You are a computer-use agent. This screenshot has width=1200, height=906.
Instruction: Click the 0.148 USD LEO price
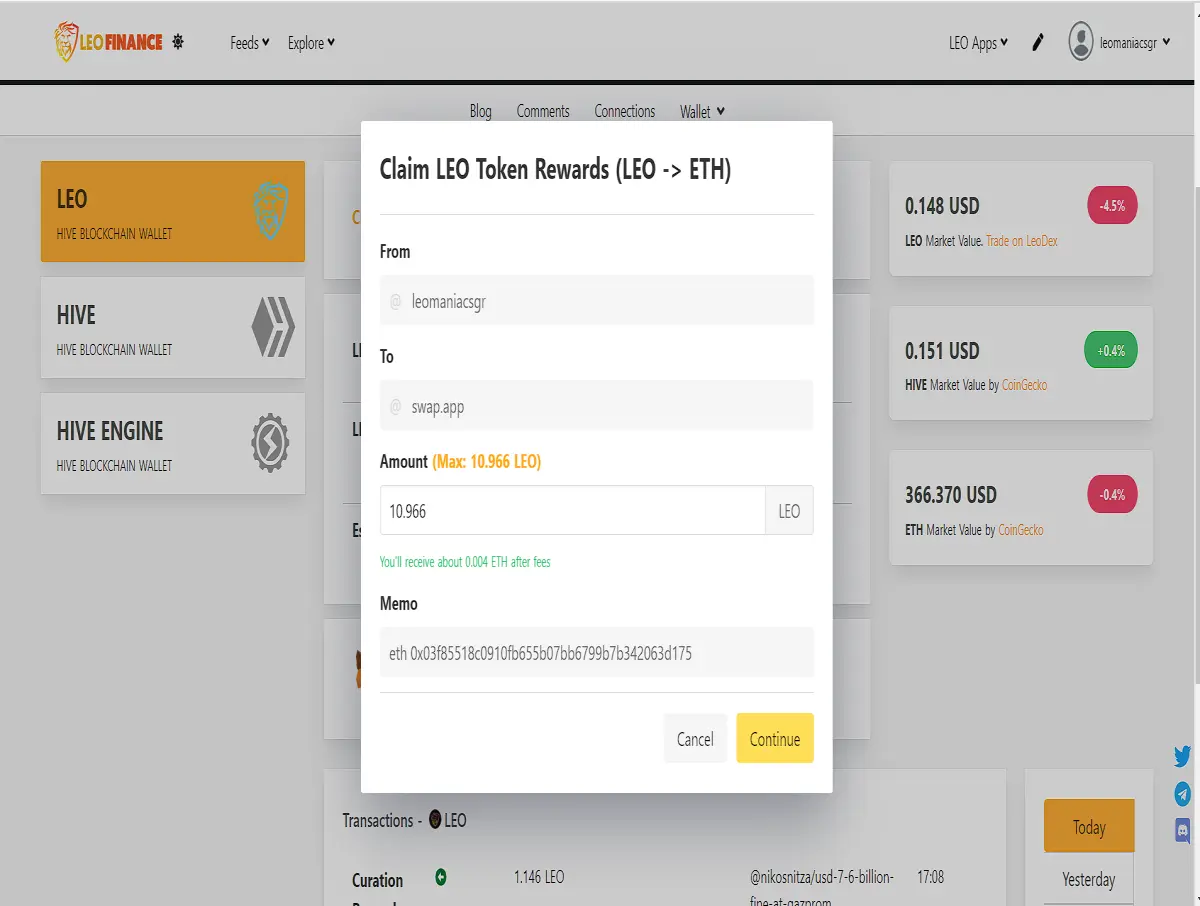tap(942, 206)
